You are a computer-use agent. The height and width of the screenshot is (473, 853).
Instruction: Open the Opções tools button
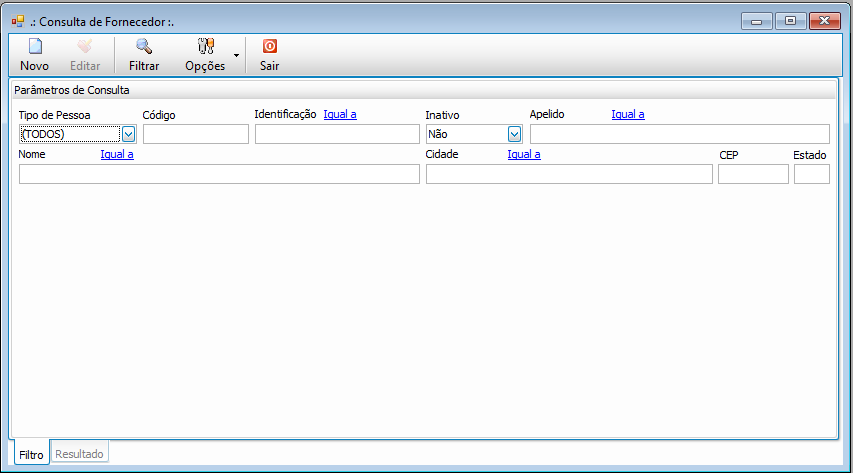(x=205, y=54)
